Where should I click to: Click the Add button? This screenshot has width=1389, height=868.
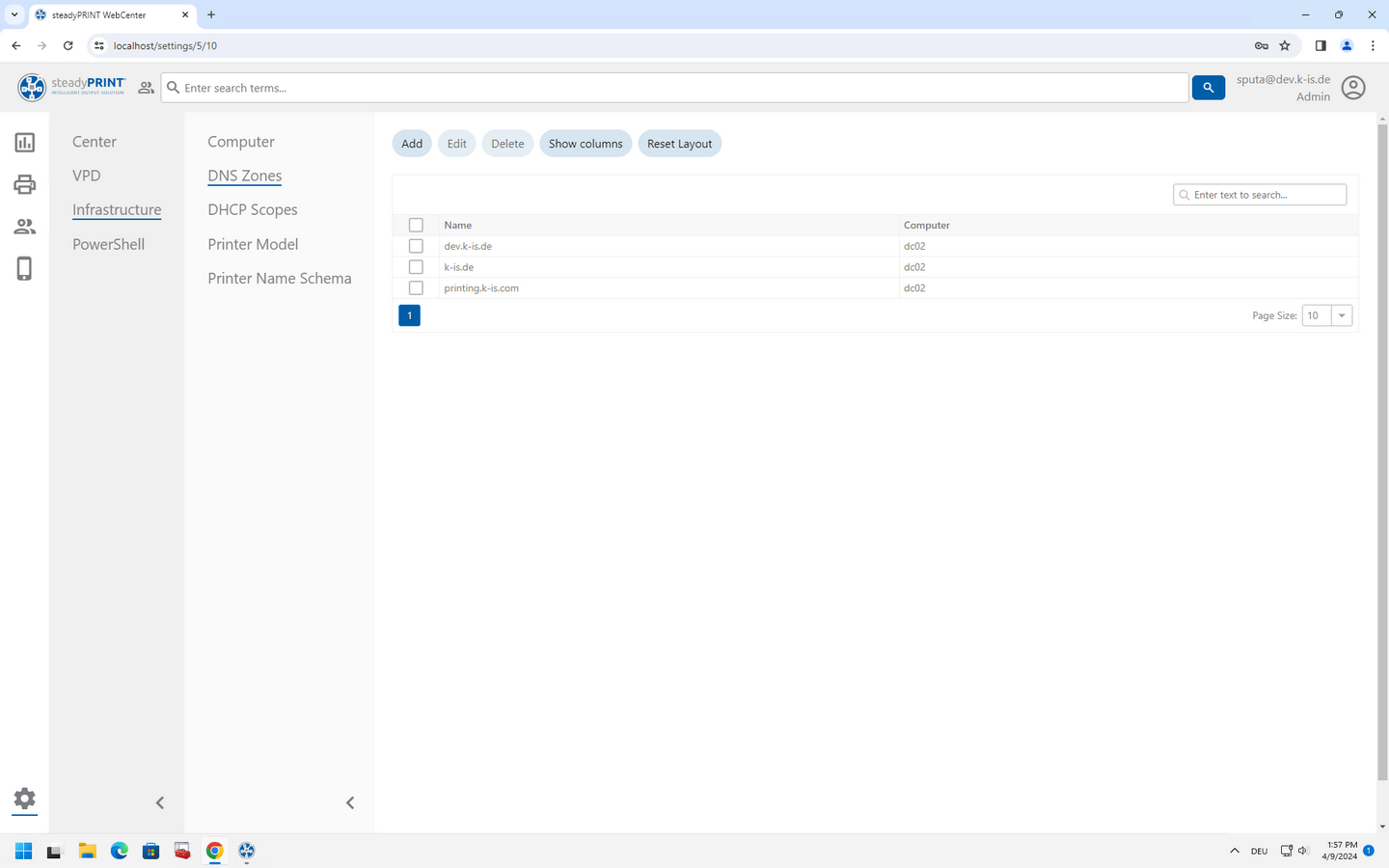pyautogui.click(x=412, y=144)
